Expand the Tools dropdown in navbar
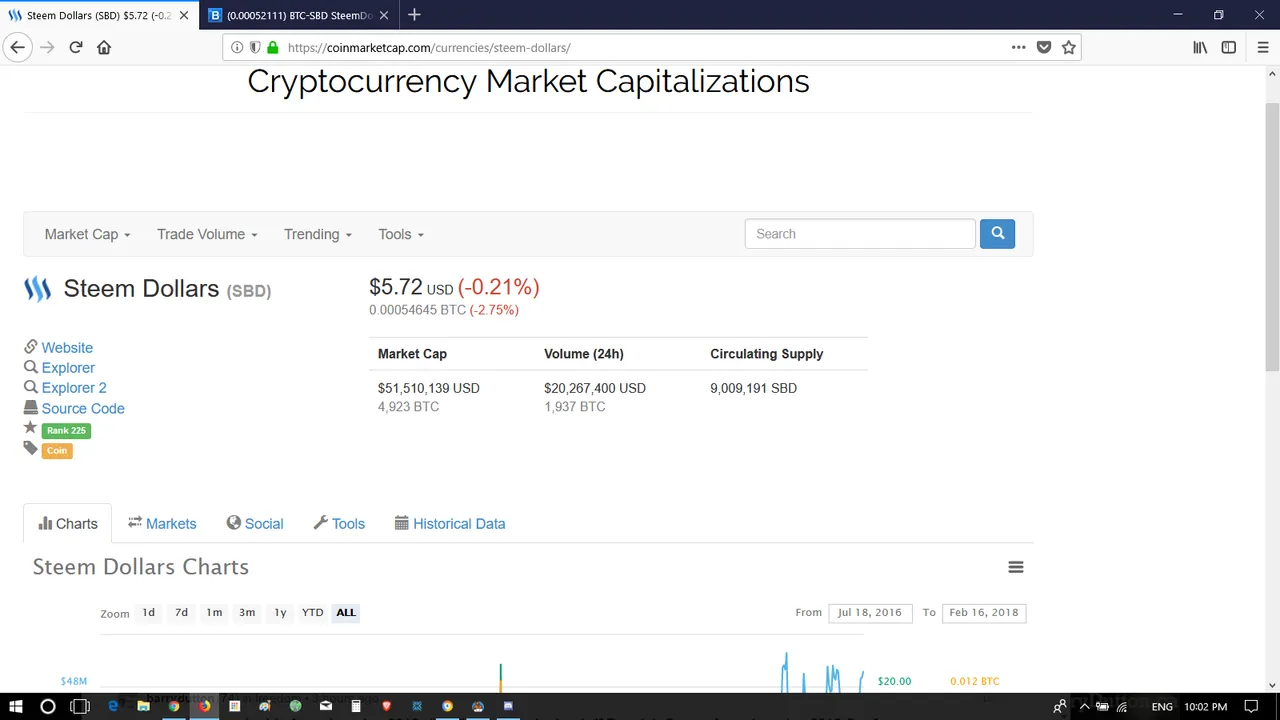Image resolution: width=1280 pixels, height=720 pixels. coord(401,234)
